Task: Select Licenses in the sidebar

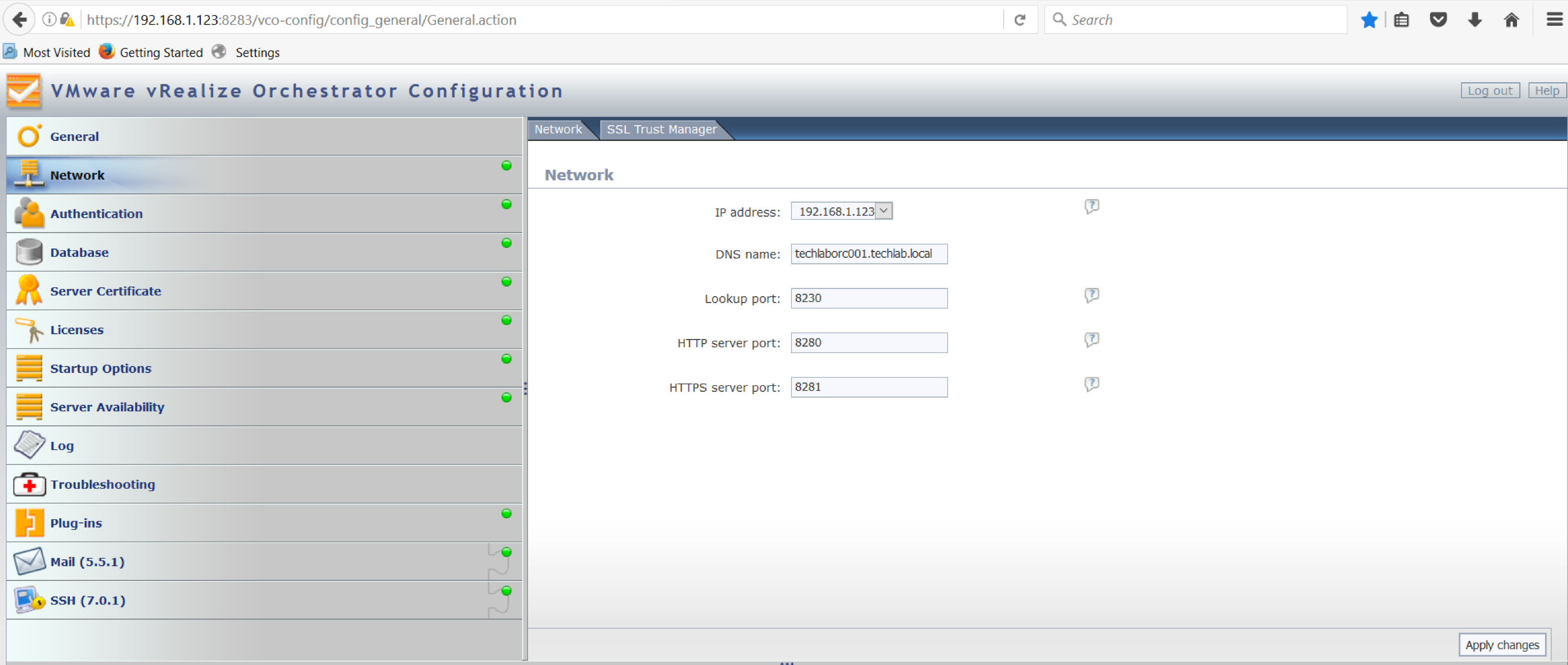Action: [x=264, y=330]
